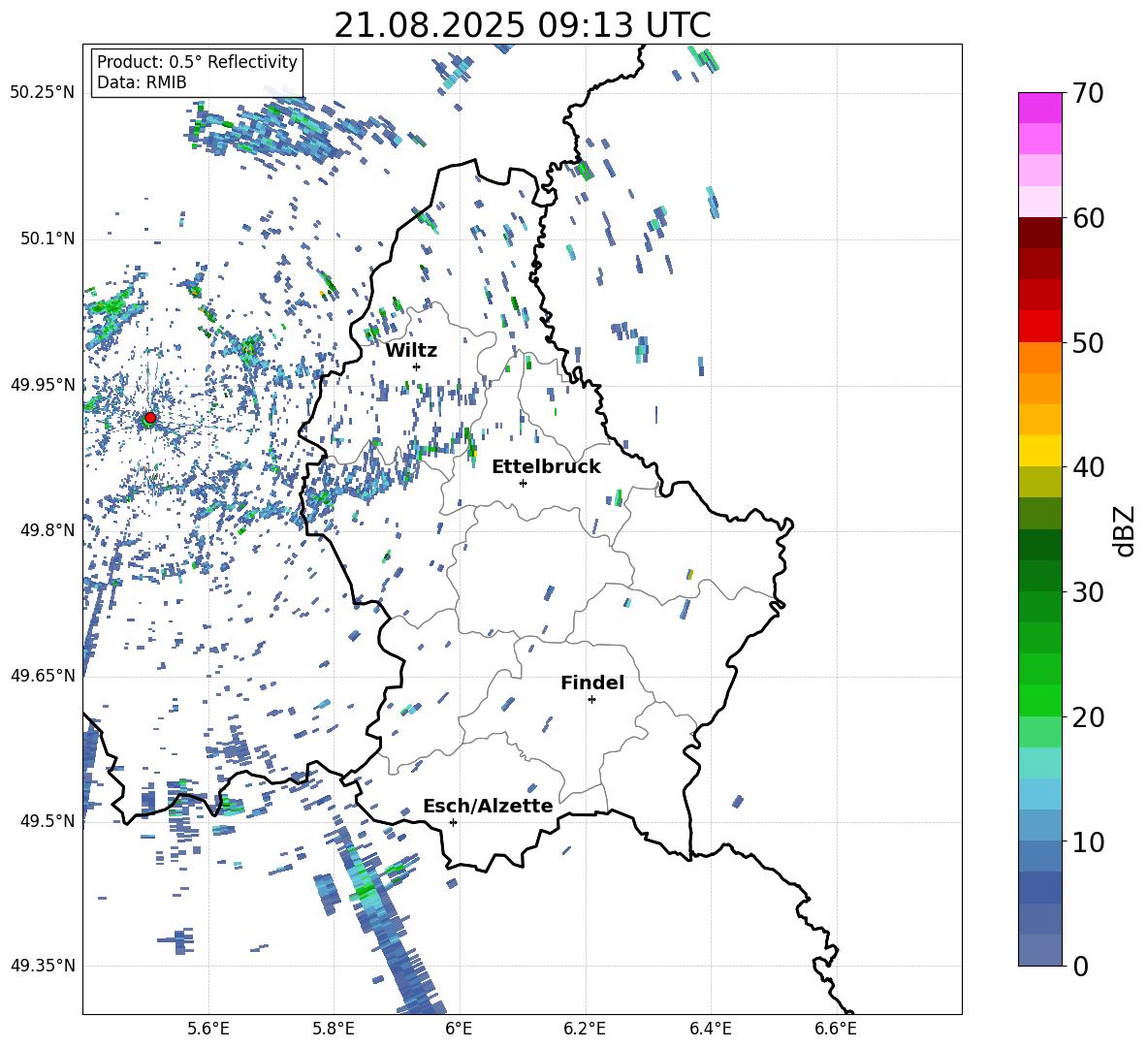1148x1048 pixels.
Task: Click the 70 label on the colorbar
Action: [1088, 94]
